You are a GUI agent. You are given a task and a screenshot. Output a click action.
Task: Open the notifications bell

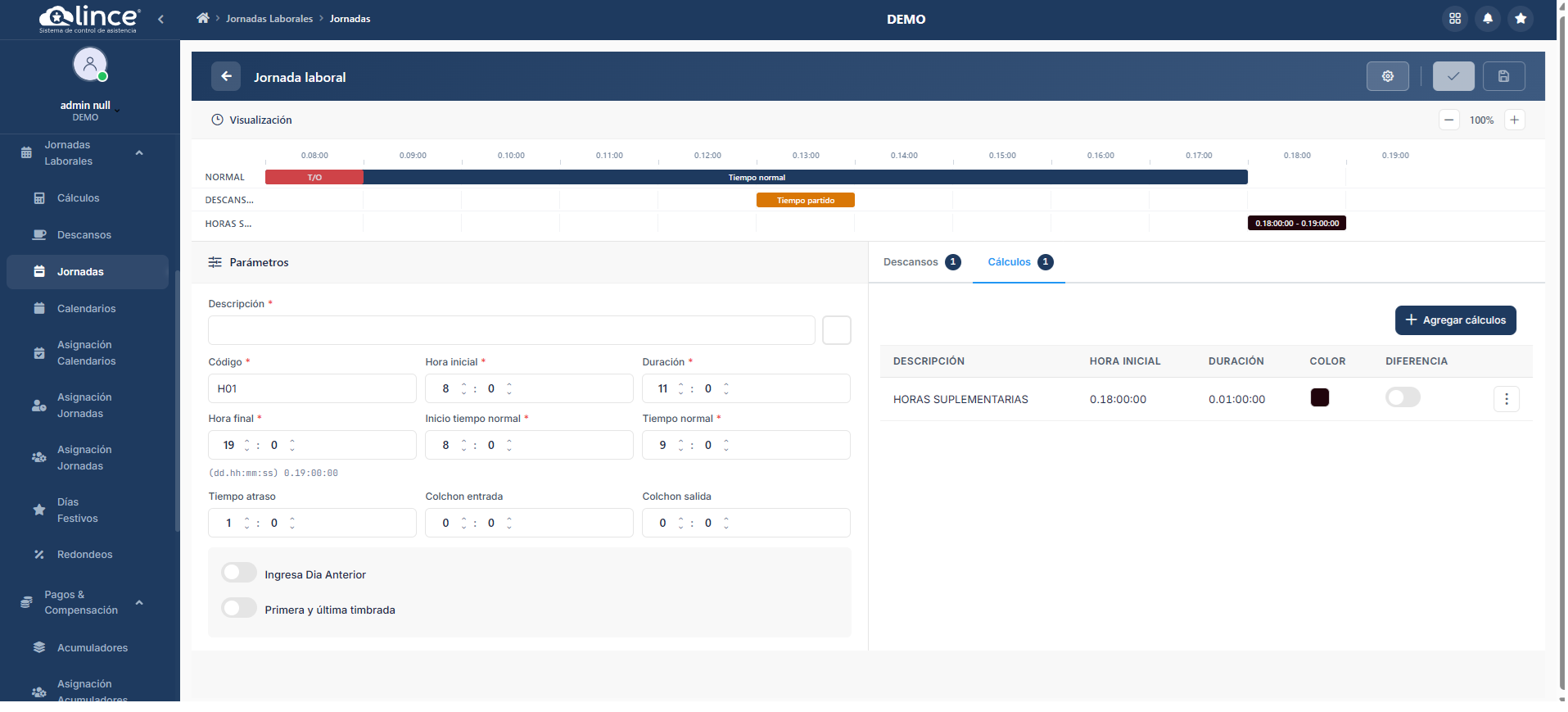(x=1487, y=18)
